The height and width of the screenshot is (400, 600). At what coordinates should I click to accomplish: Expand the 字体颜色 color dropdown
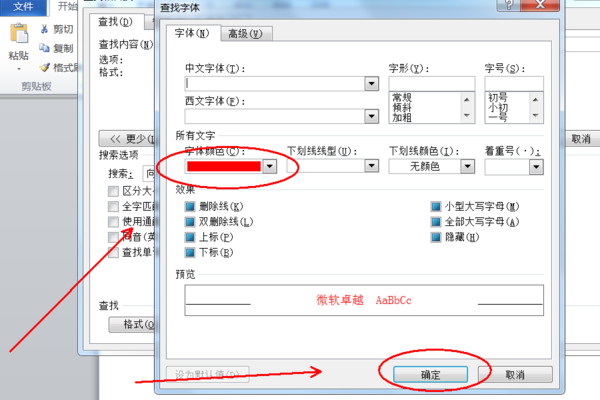pyautogui.click(x=270, y=167)
